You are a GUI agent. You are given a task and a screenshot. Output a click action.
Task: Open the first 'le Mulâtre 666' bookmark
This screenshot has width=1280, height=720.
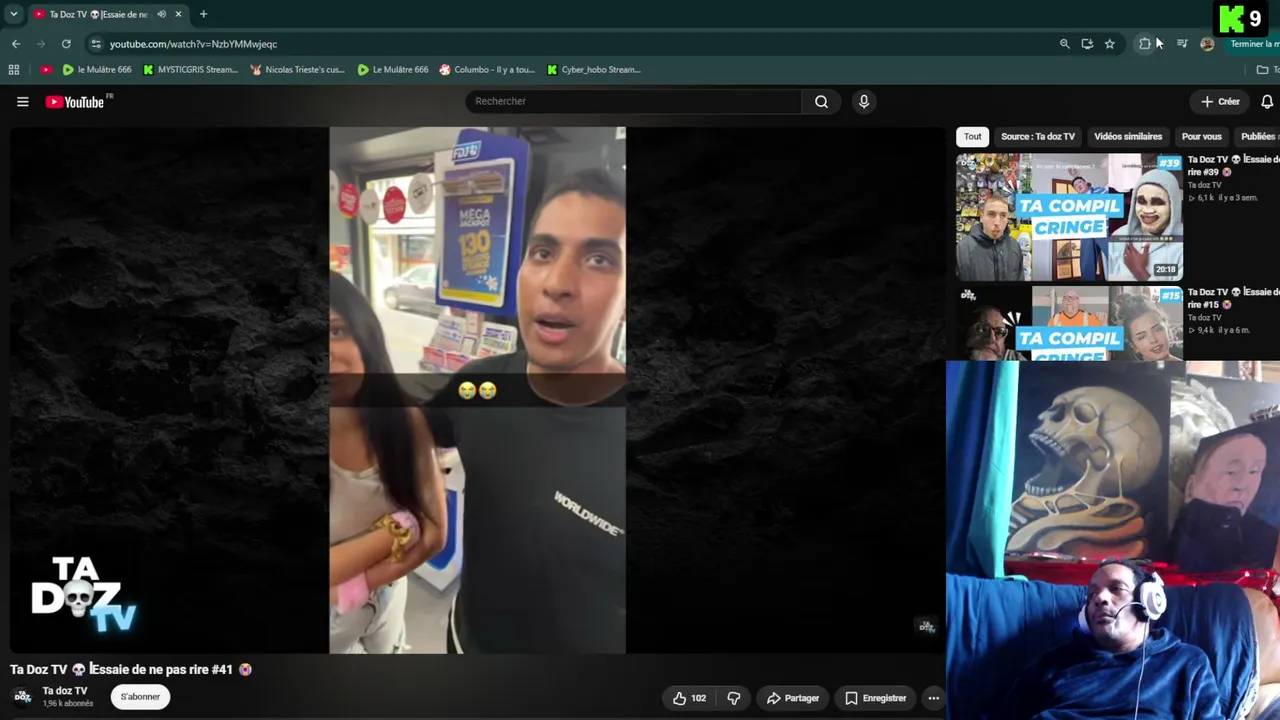[x=97, y=70]
